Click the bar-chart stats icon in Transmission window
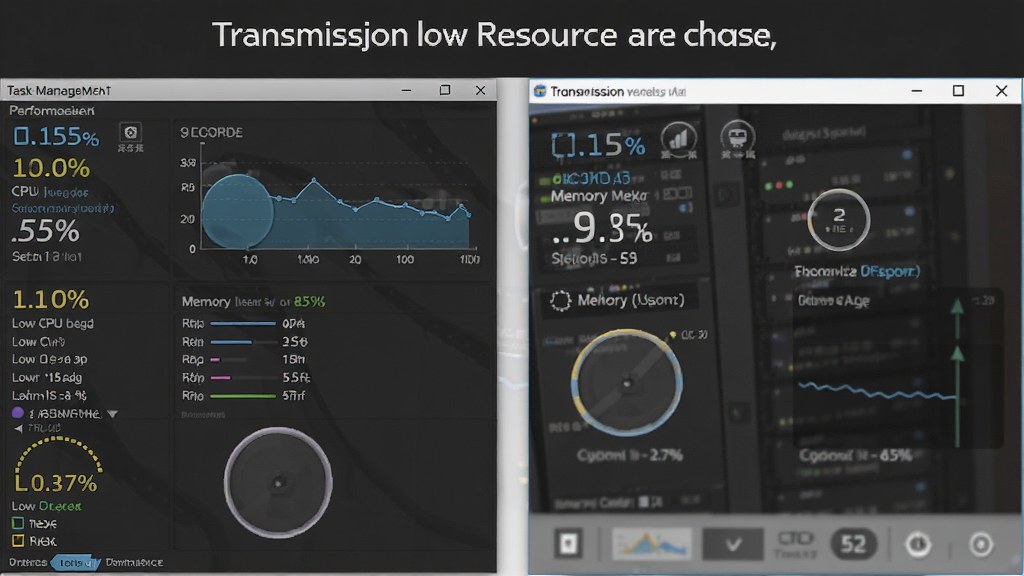This screenshot has height=576, width=1024. 679,138
